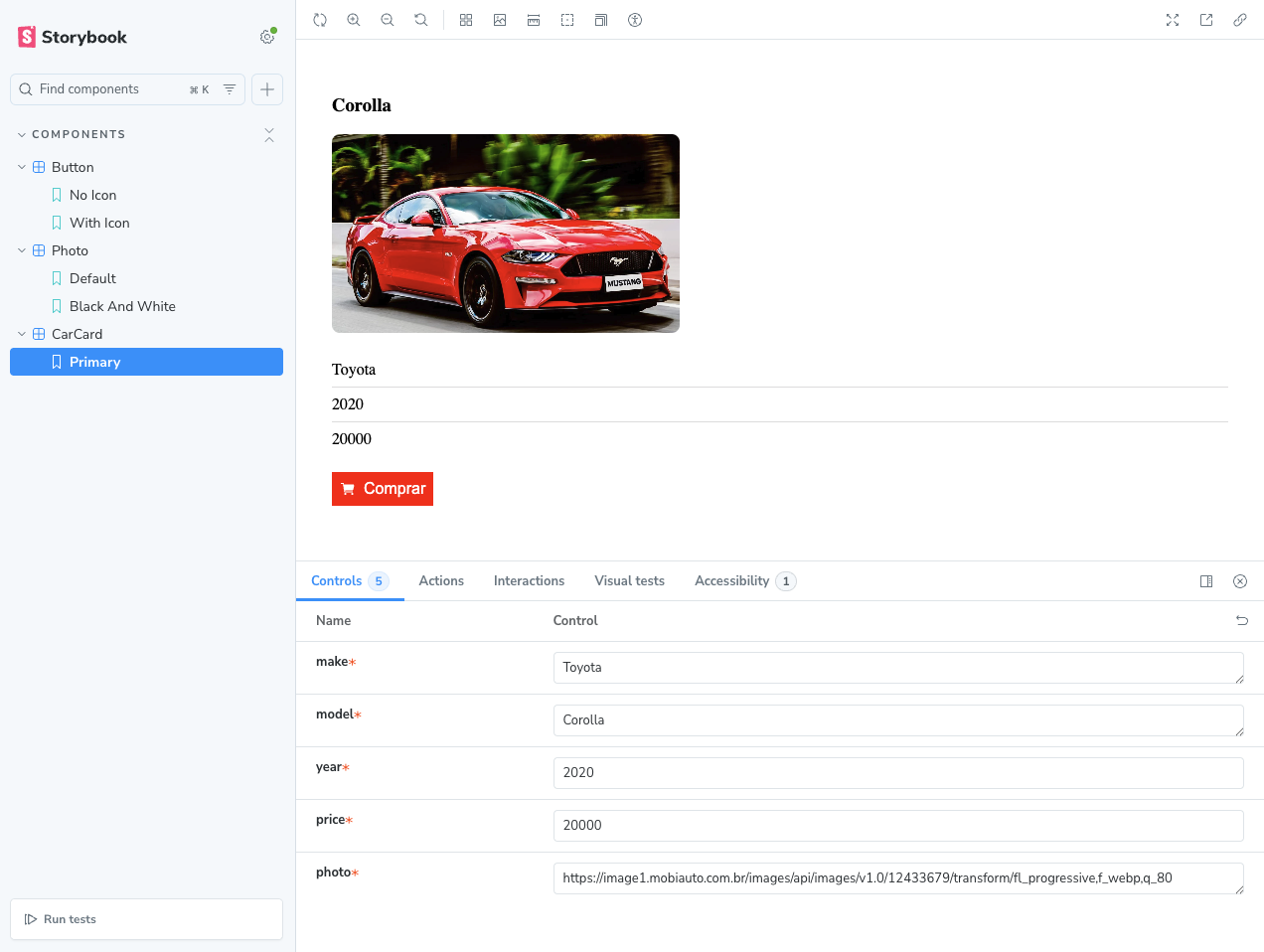Switch to the Visual tests tab
The height and width of the screenshot is (952, 1264).
pyautogui.click(x=630, y=581)
